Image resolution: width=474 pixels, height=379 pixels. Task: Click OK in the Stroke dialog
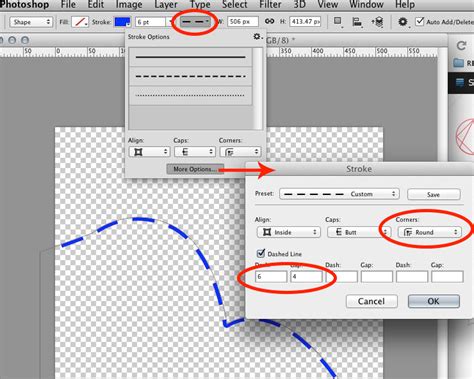coord(434,301)
